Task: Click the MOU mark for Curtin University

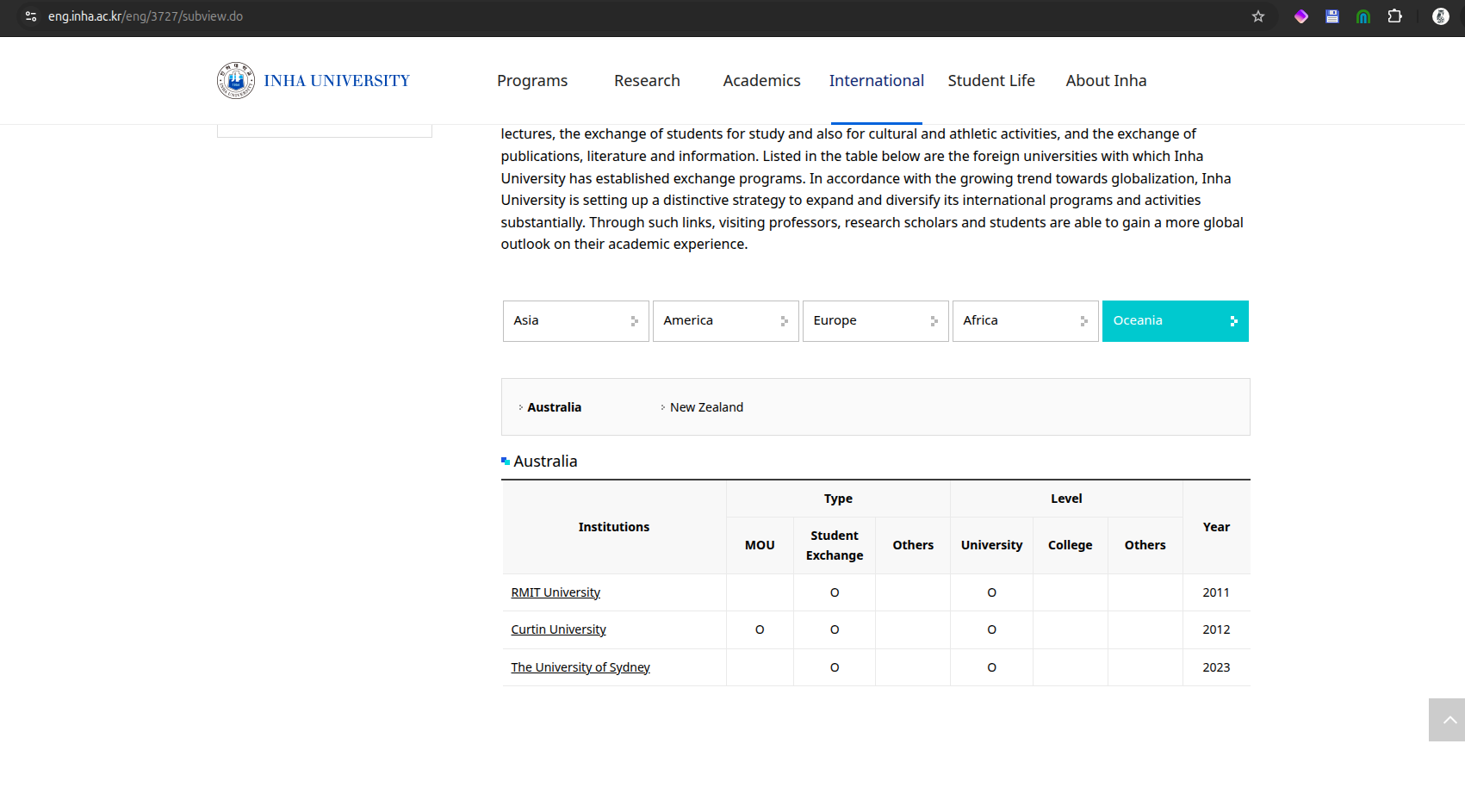Action: pyautogui.click(x=760, y=629)
